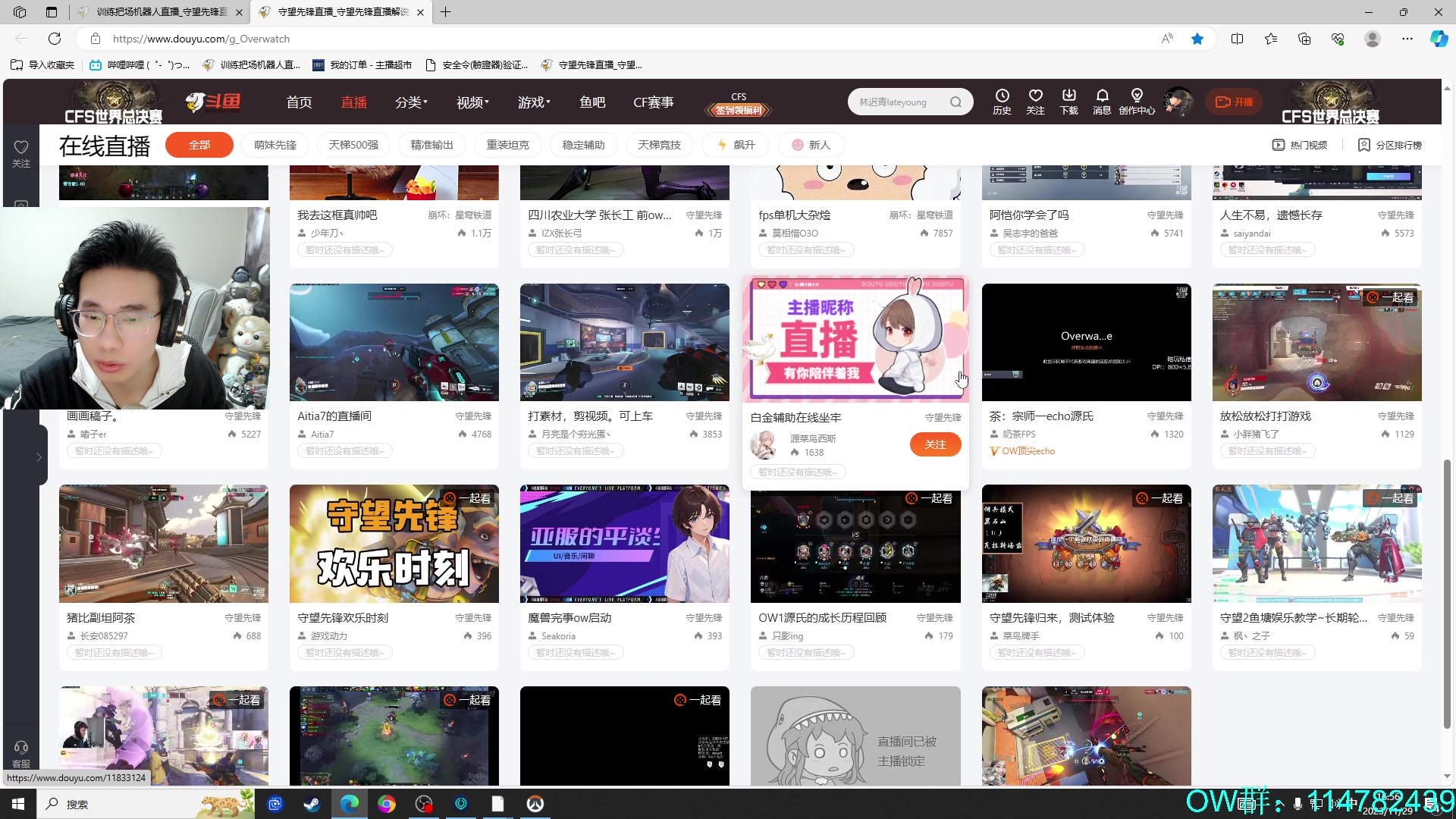1456x819 pixels.
Task: Select the 新人 filter tab
Action: [x=811, y=145]
